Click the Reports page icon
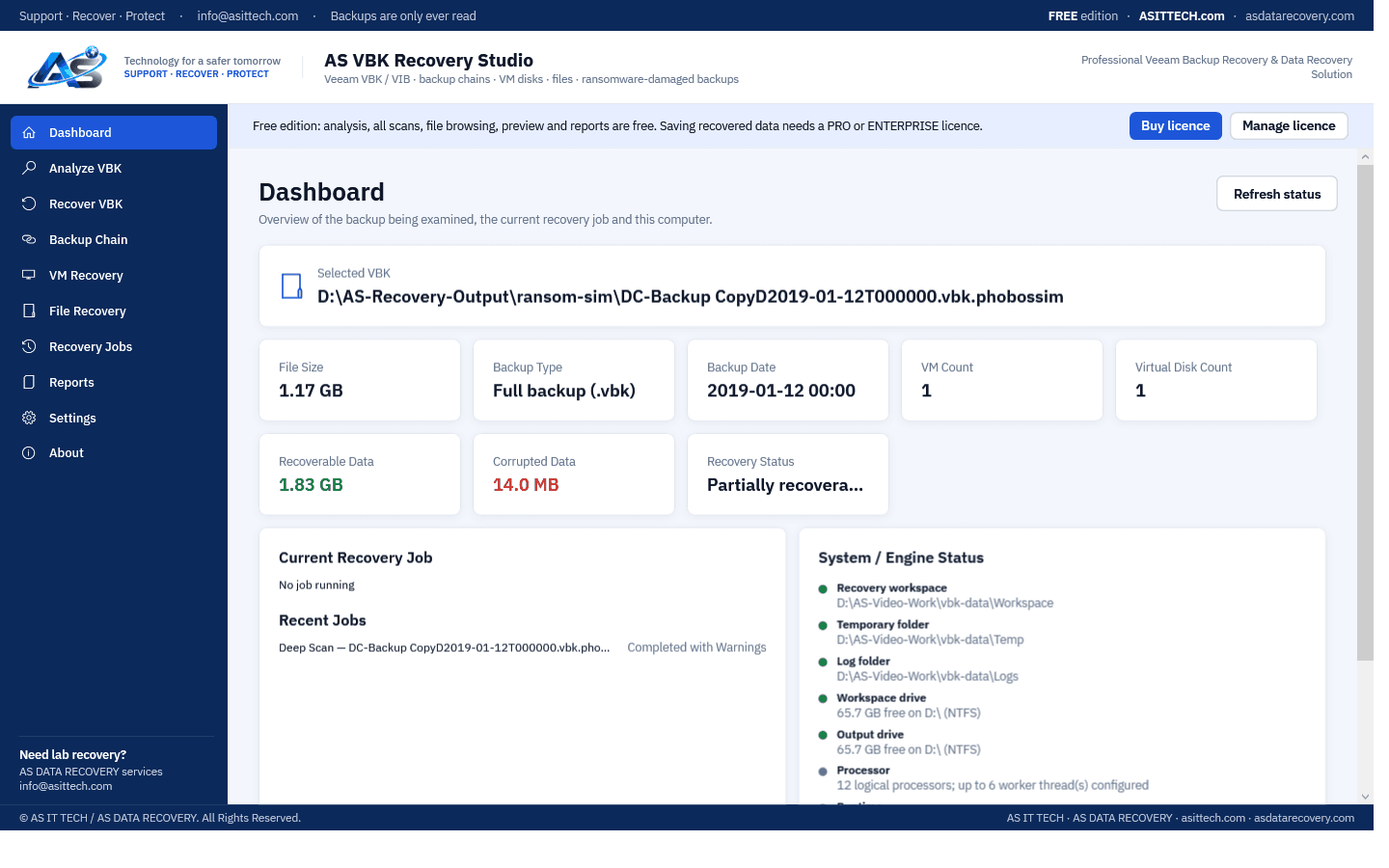1389x868 pixels. pyautogui.click(x=29, y=382)
